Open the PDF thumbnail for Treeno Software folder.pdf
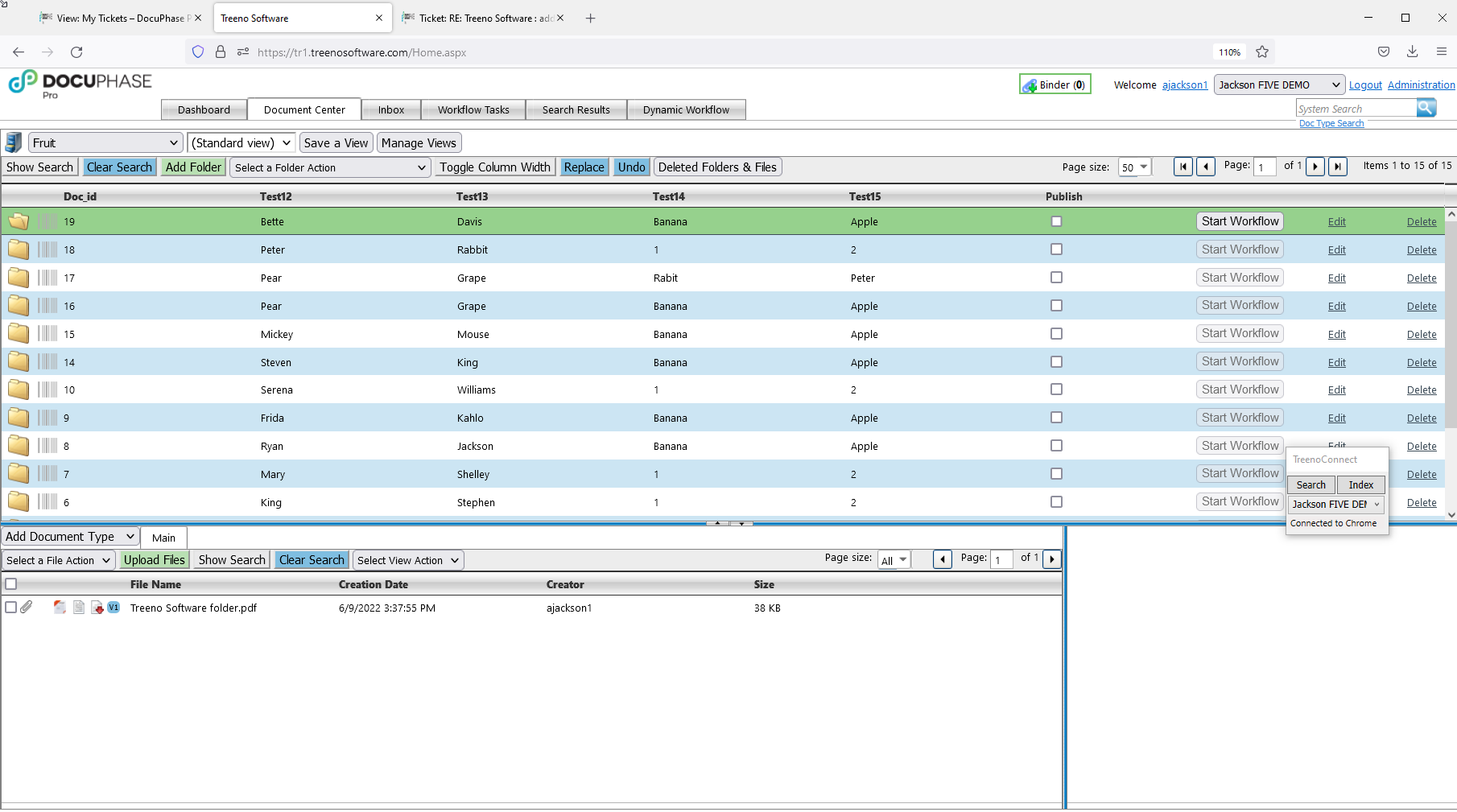Viewport: 1457px width, 812px height. [60, 608]
